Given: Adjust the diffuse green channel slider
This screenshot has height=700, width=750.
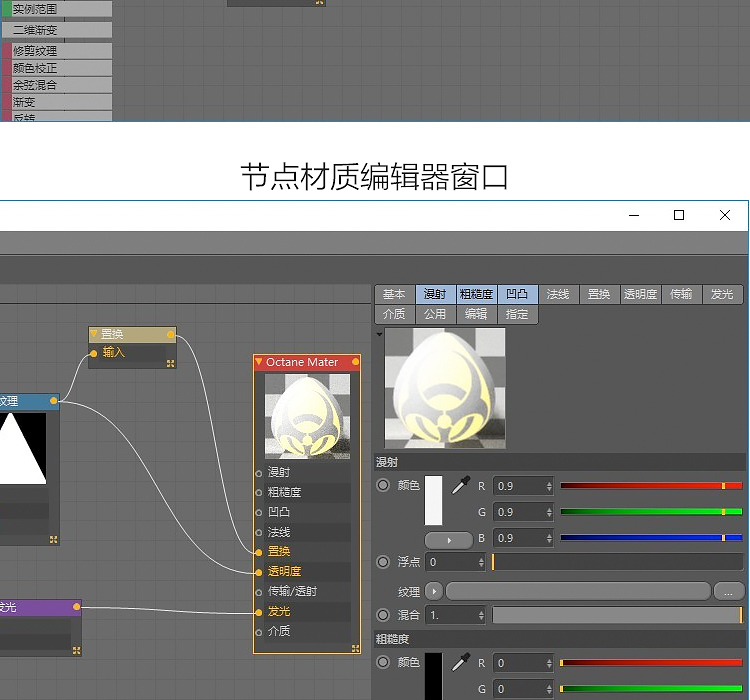Looking at the screenshot, I should (x=651, y=512).
